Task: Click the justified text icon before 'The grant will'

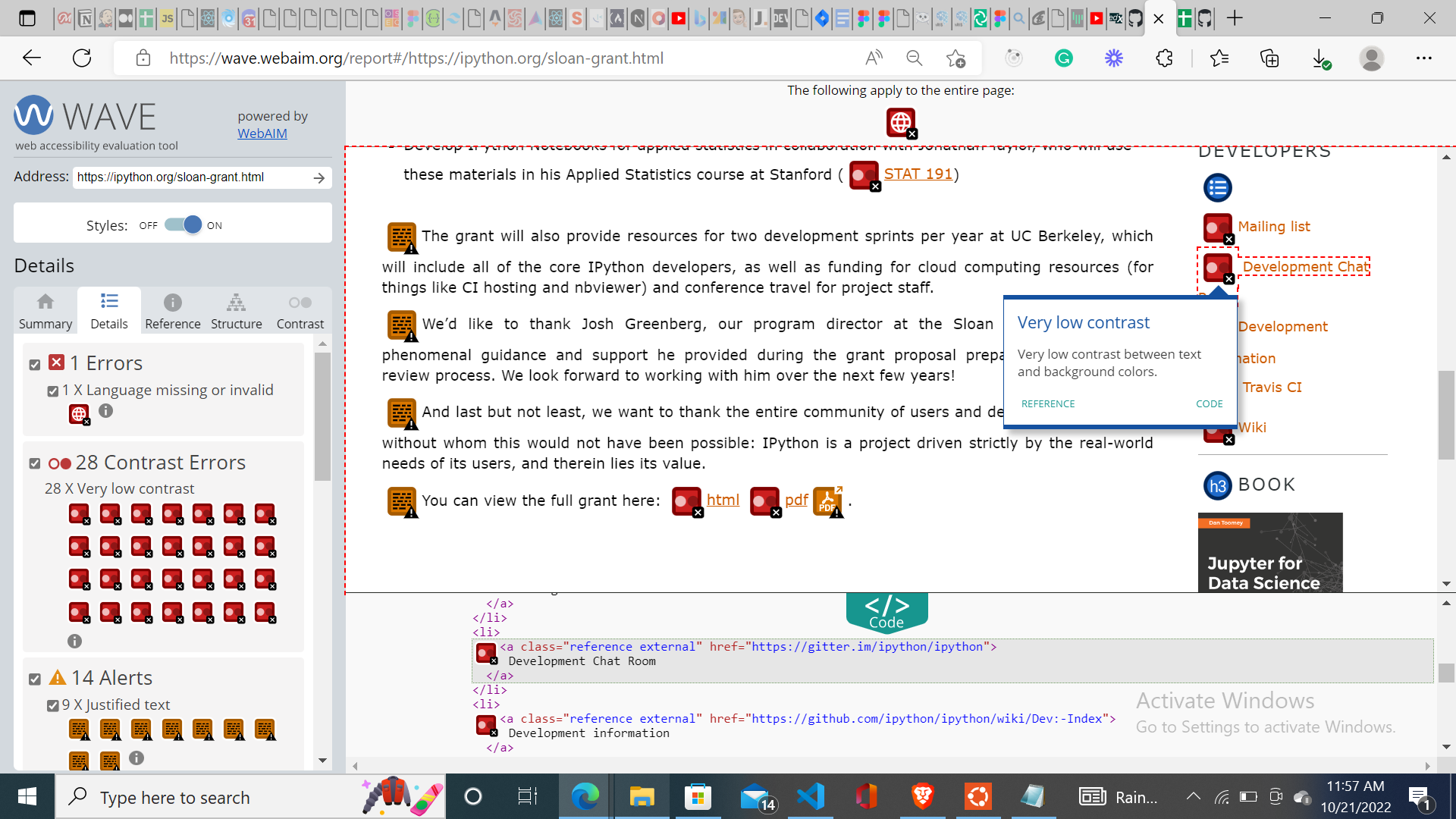Action: tap(401, 237)
